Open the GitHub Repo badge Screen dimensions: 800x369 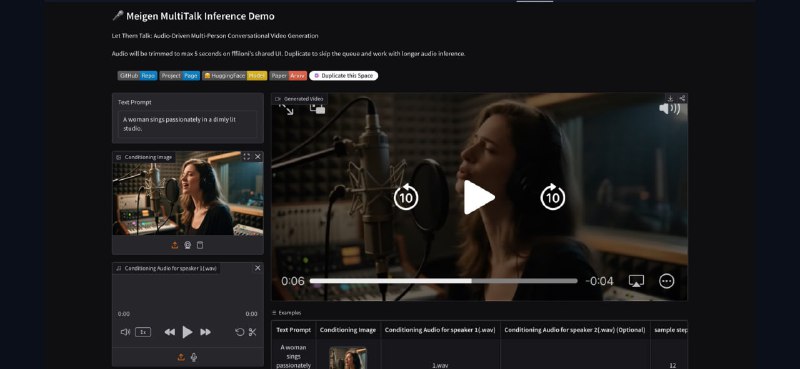click(x=137, y=76)
